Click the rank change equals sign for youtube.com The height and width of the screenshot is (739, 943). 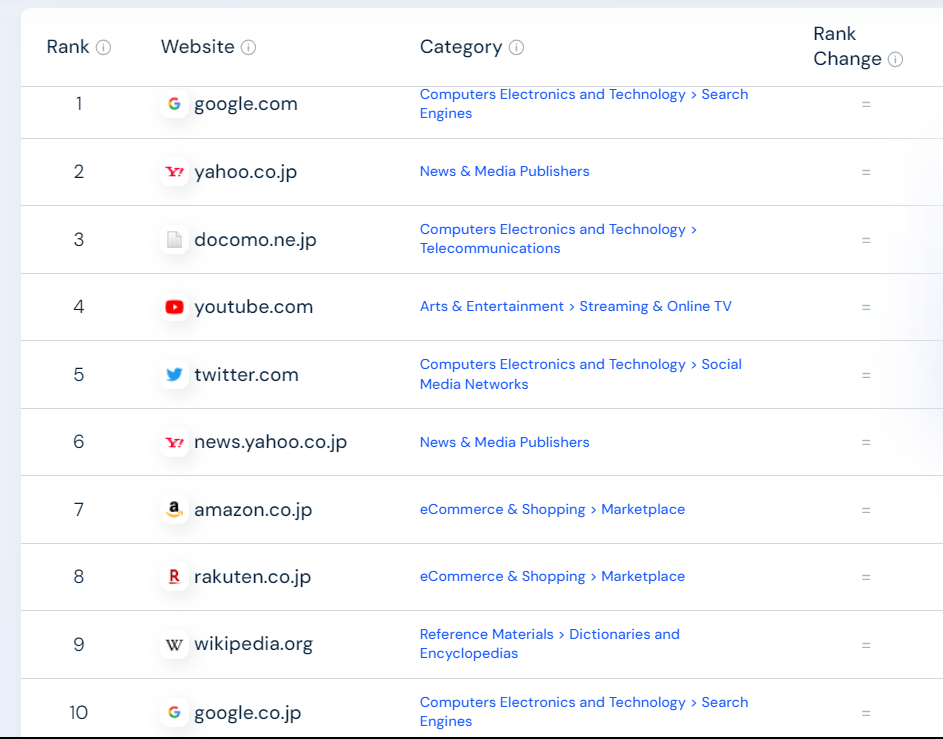point(866,308)
